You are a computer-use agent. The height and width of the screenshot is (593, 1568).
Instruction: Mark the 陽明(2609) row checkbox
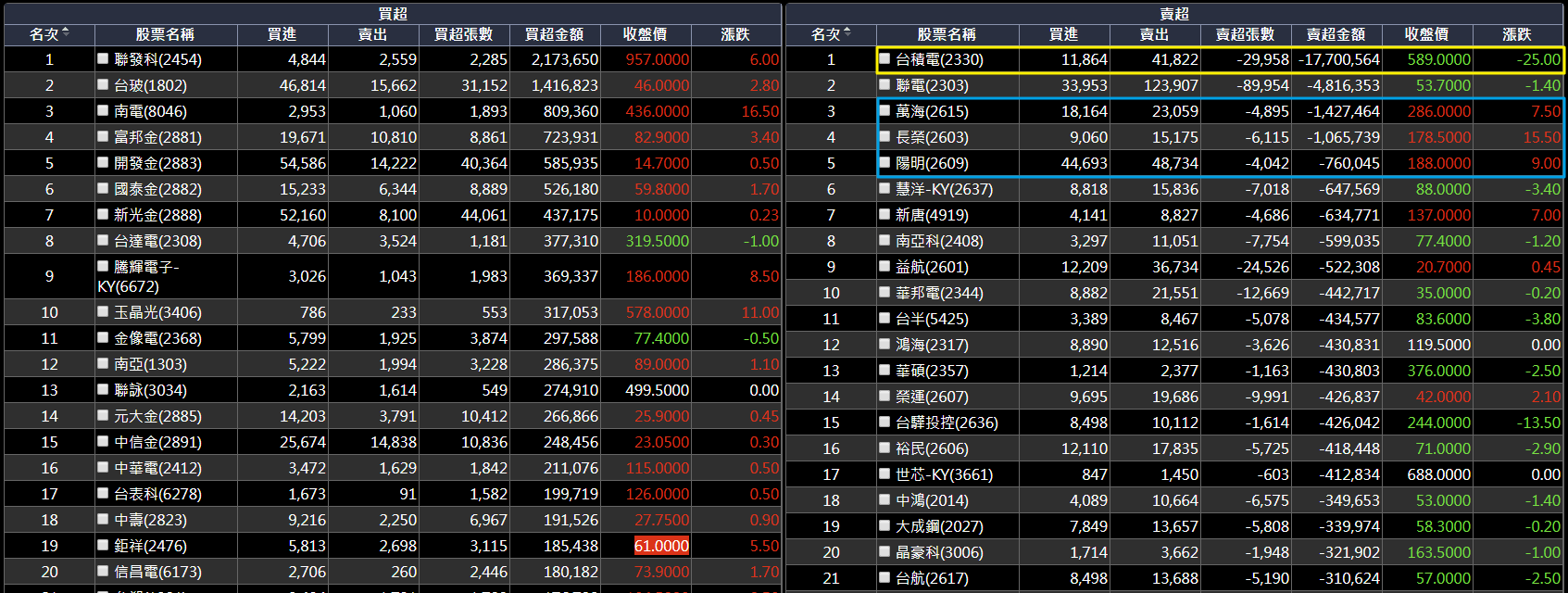(x=884, y=162)
